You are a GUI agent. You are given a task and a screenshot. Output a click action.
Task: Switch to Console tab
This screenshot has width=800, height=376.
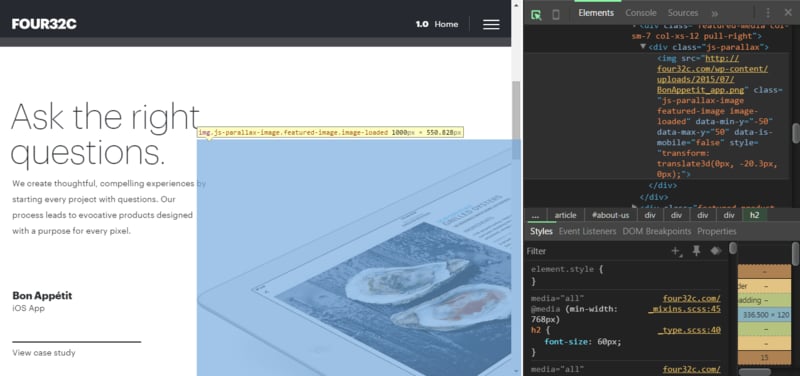(641, 13)
